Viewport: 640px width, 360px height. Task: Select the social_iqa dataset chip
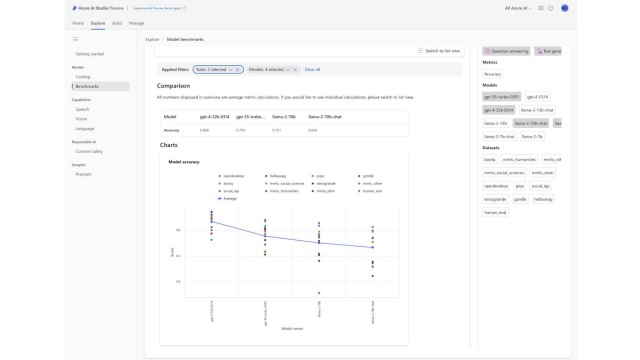tap(540, 186)
